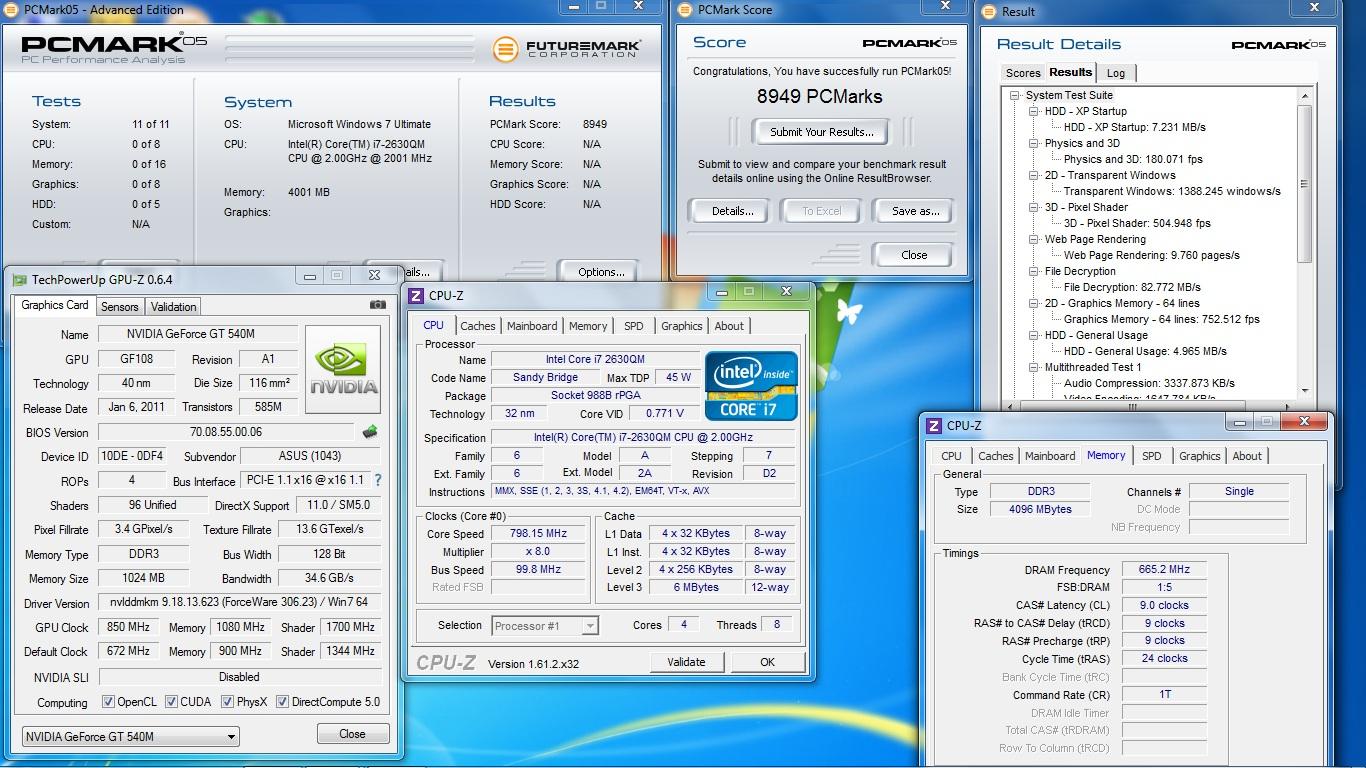1366x768 pixels.
Task: Click the CPU-Z Specification field
Action: coord(643,438)
